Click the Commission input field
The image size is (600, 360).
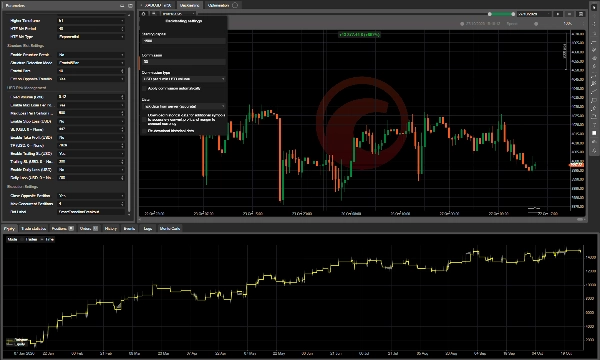184,61
